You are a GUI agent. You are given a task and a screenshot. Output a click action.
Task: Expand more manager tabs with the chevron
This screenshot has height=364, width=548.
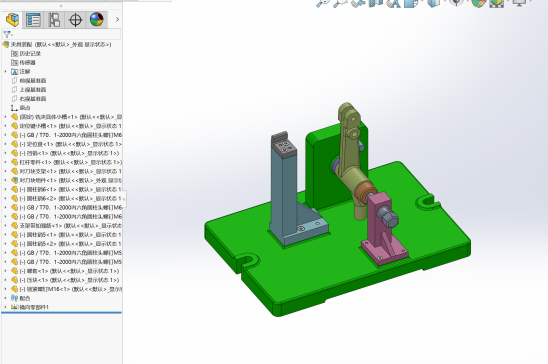(117, 20)
